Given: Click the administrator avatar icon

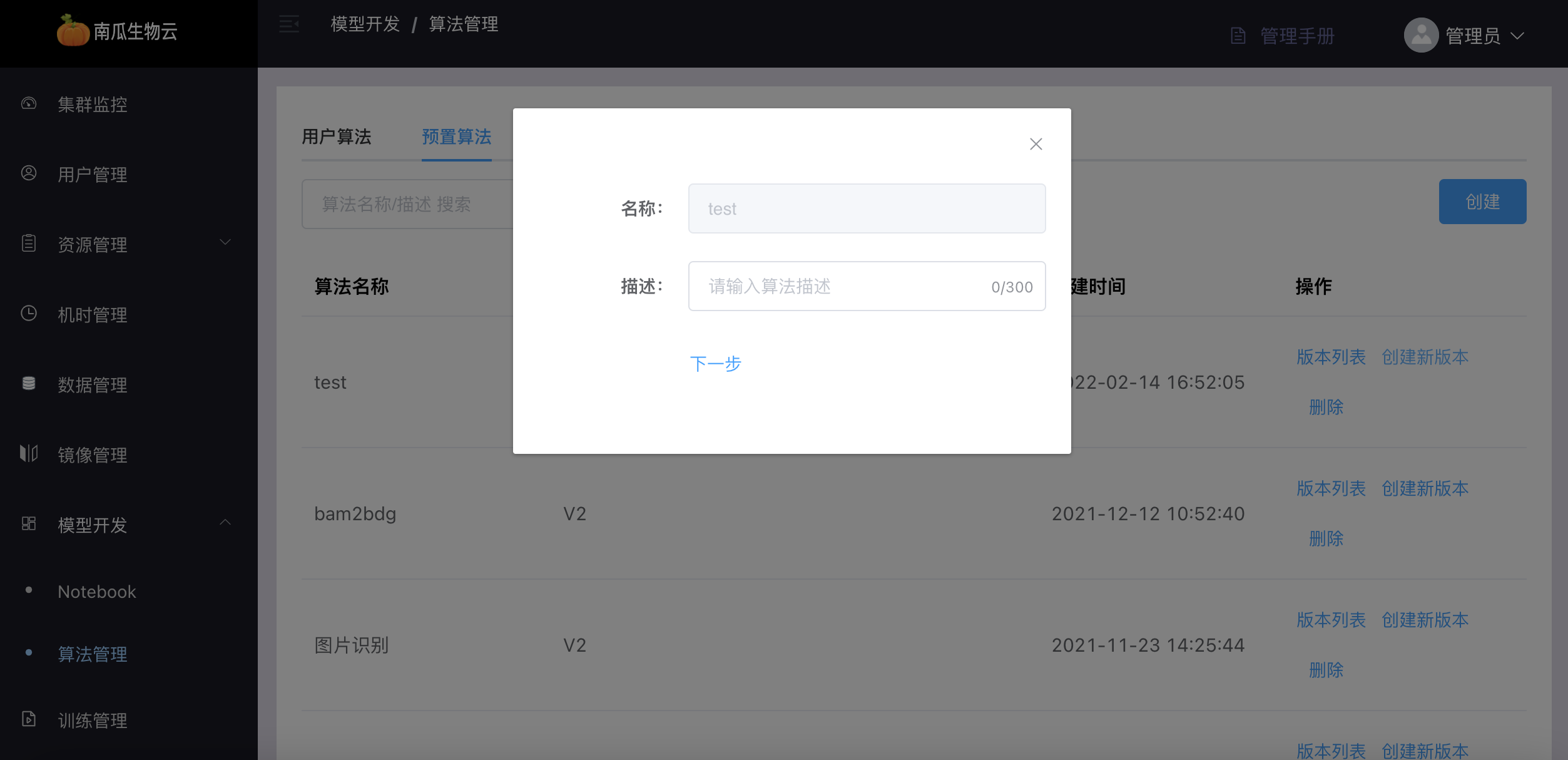Looking at the screenshot, I should tap(1421, 35).
